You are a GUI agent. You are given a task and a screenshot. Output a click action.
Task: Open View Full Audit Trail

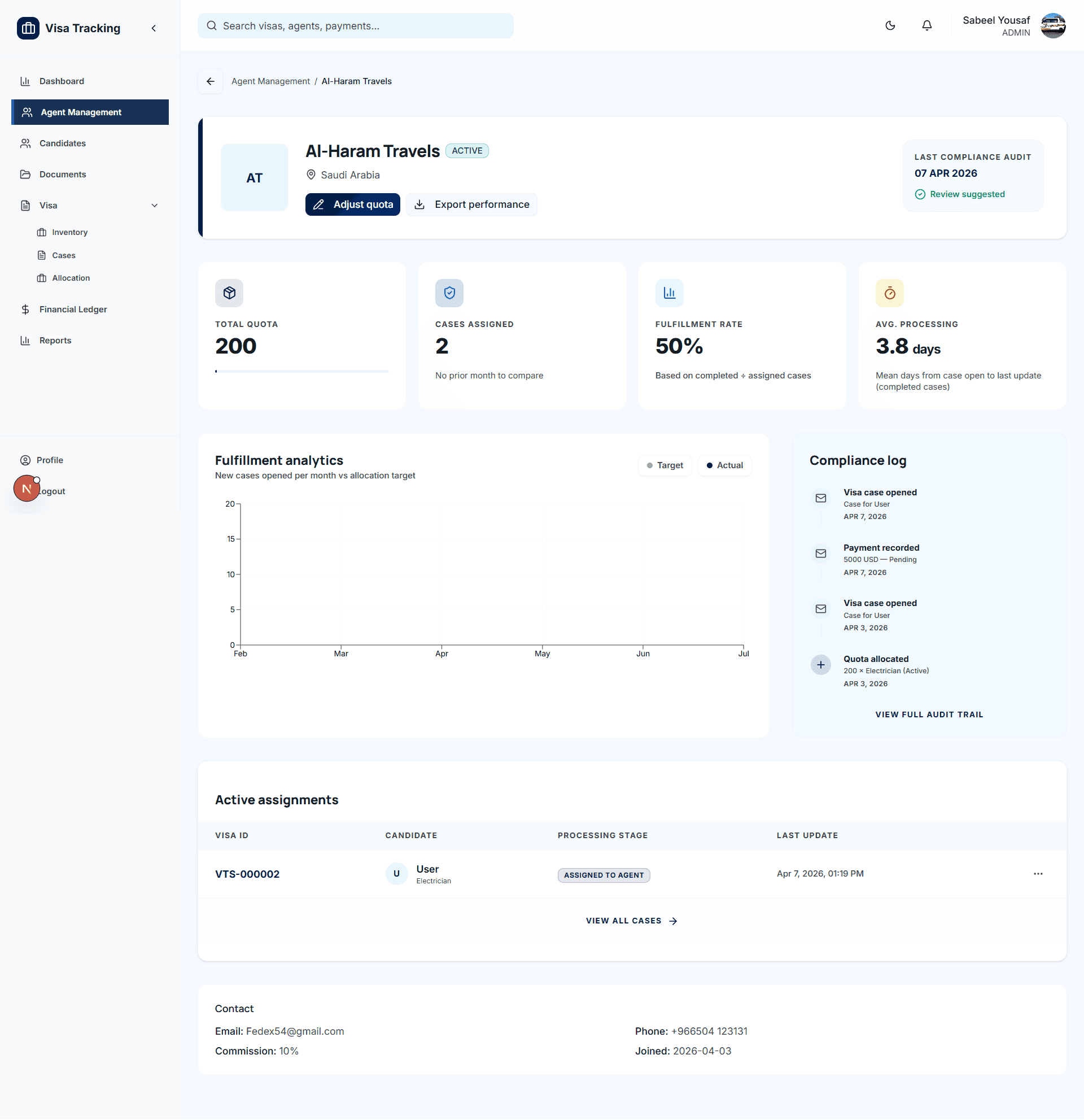929,714
